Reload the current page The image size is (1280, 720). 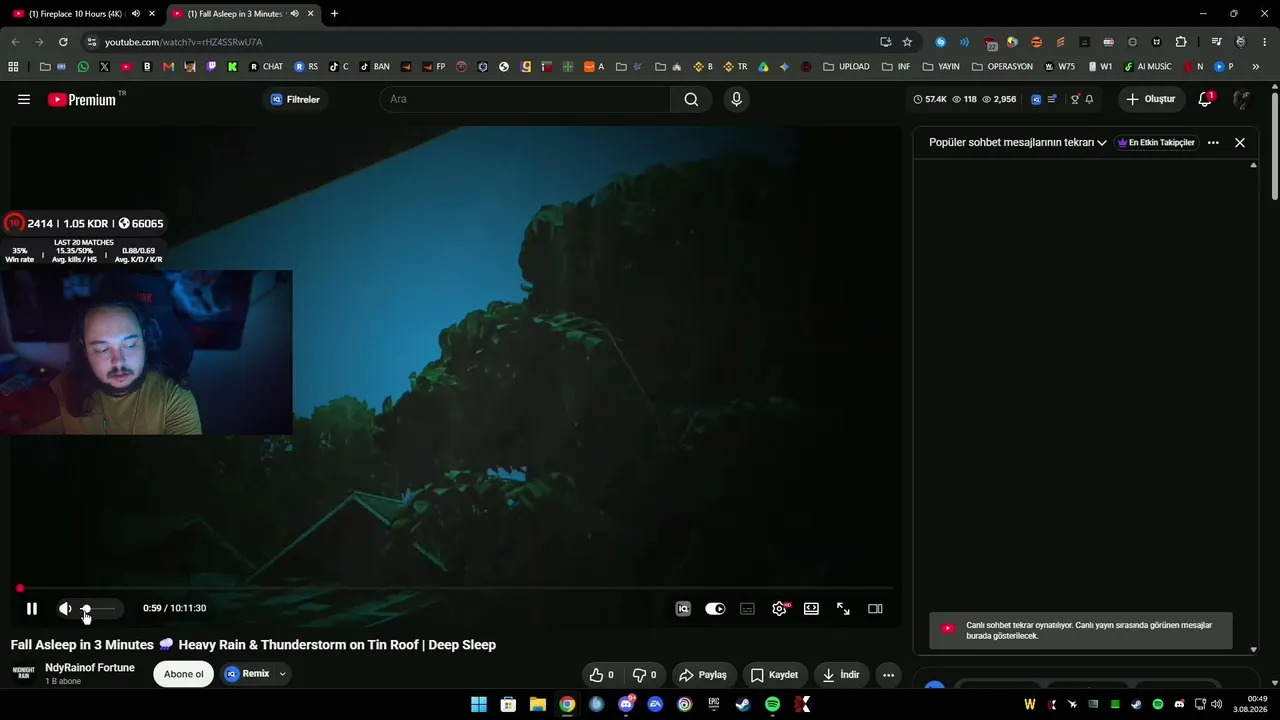tap(63, 42)
